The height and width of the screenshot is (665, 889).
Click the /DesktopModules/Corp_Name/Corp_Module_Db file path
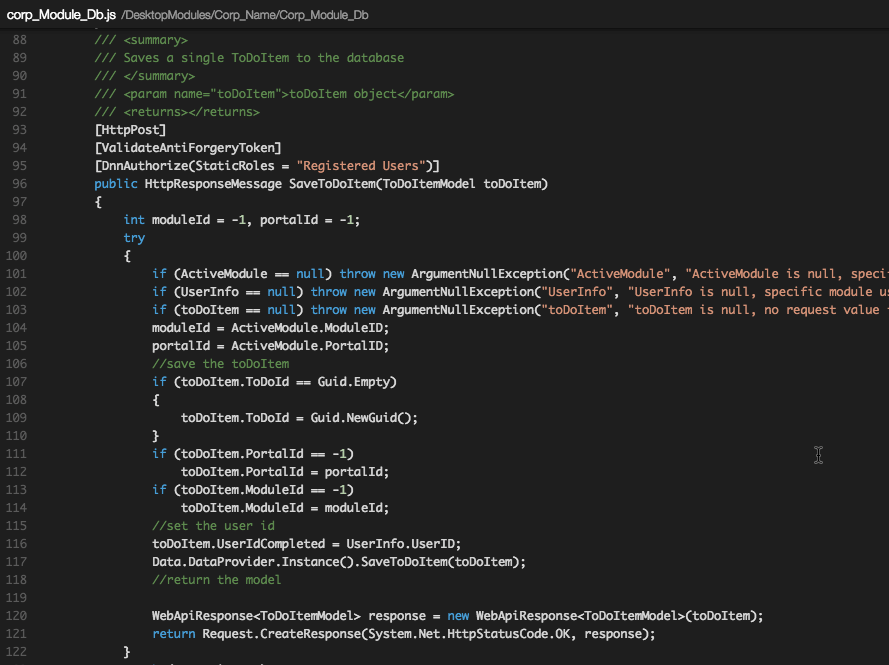point(244,15)
